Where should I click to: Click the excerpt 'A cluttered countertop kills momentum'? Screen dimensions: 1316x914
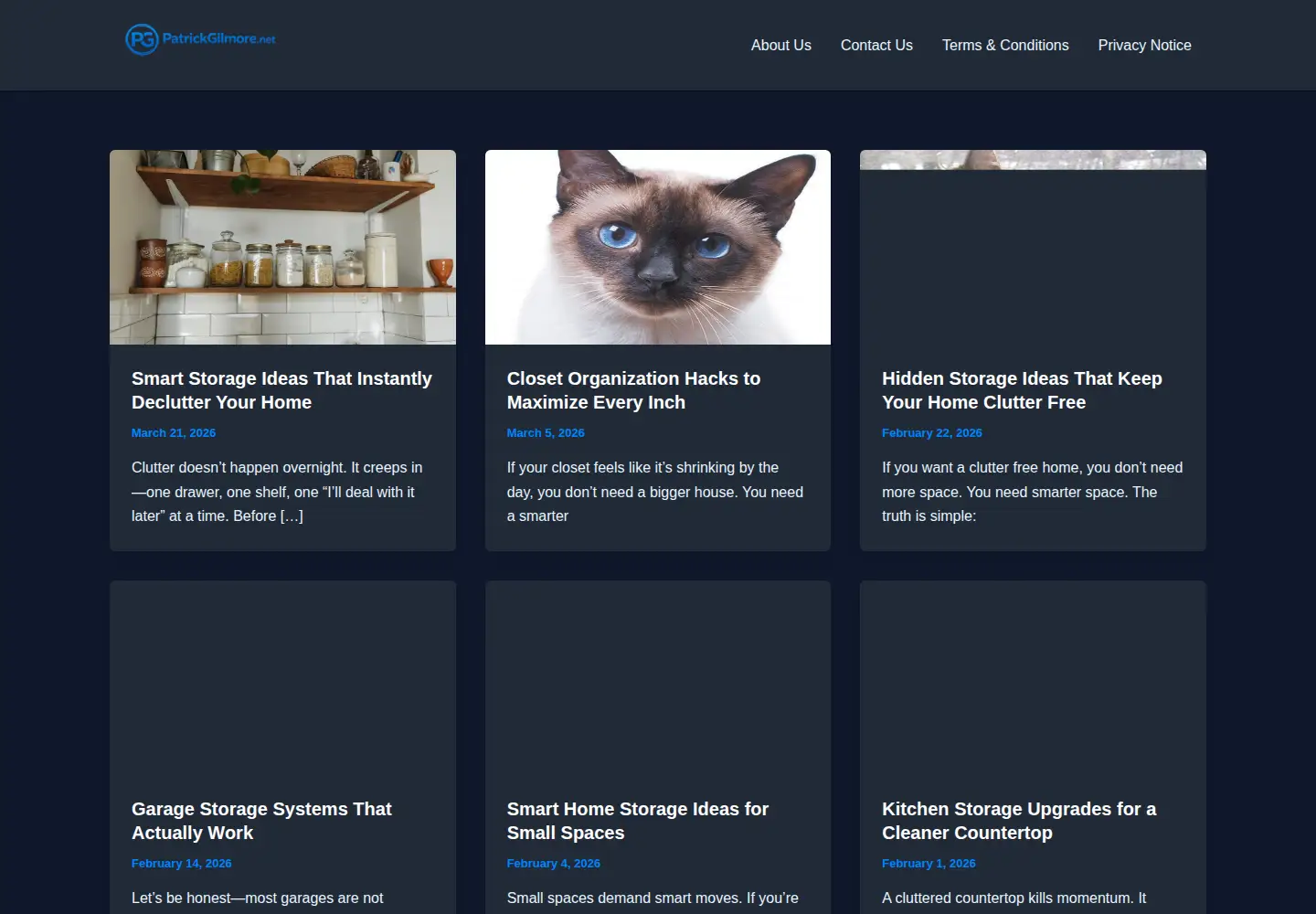tap(1014, 898)
